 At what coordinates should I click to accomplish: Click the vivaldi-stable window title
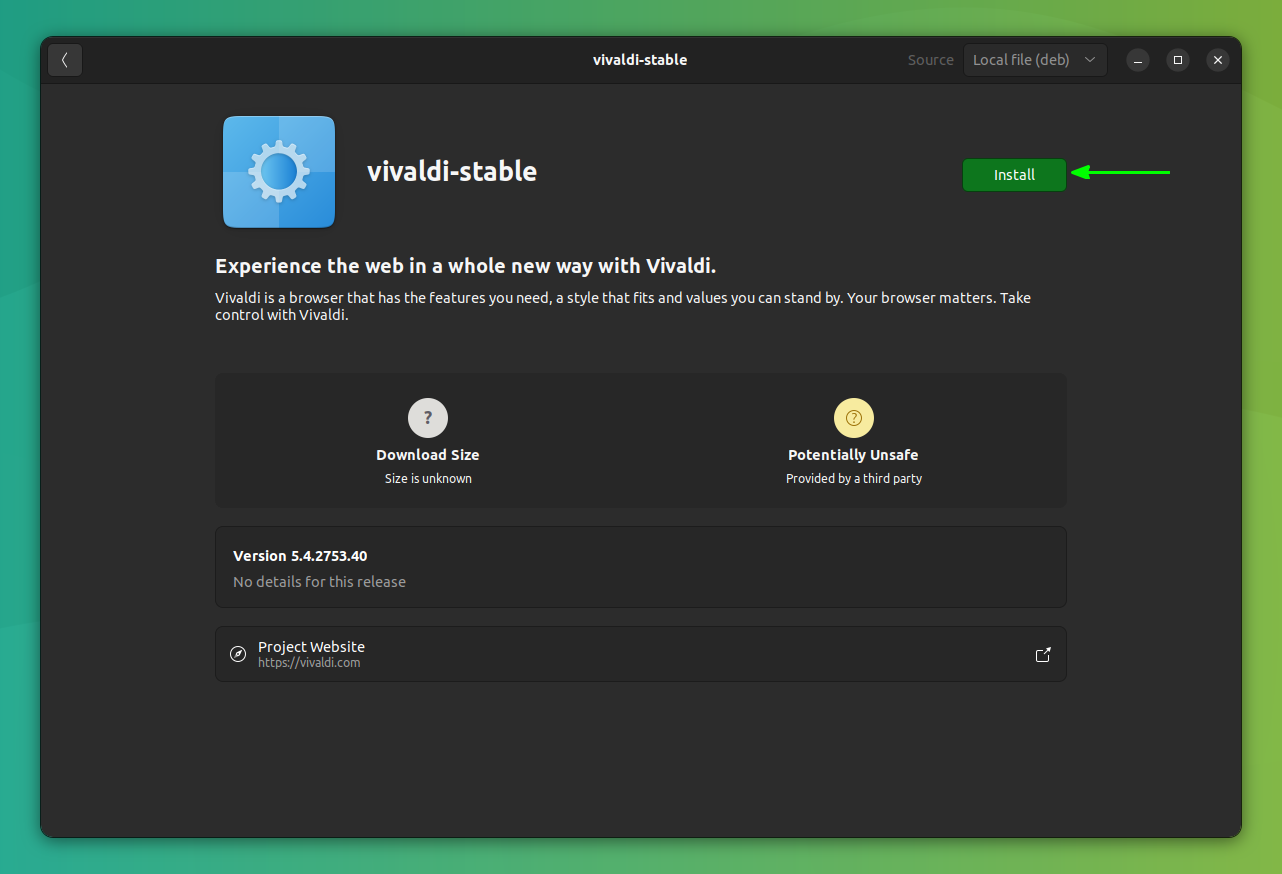pyautogui.click(x=640, y=59)
